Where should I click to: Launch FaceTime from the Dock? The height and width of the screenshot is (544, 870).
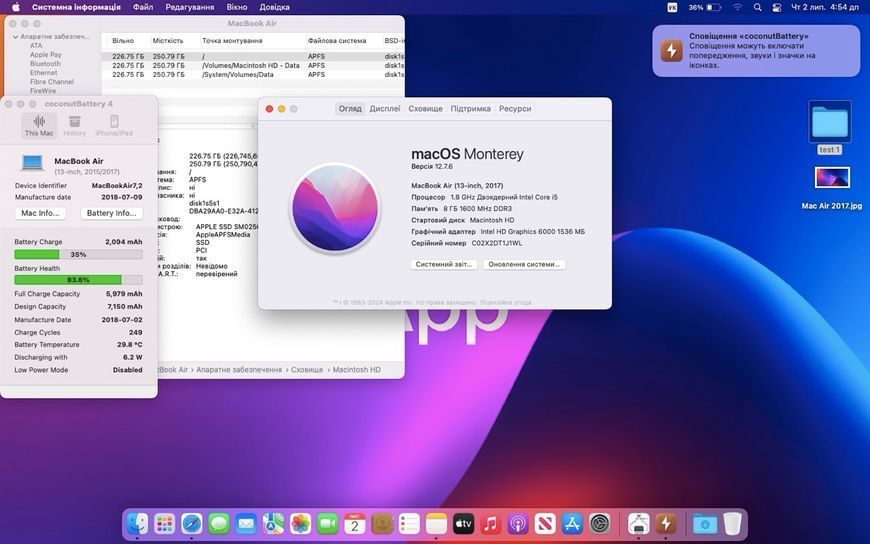pos(328,523)
